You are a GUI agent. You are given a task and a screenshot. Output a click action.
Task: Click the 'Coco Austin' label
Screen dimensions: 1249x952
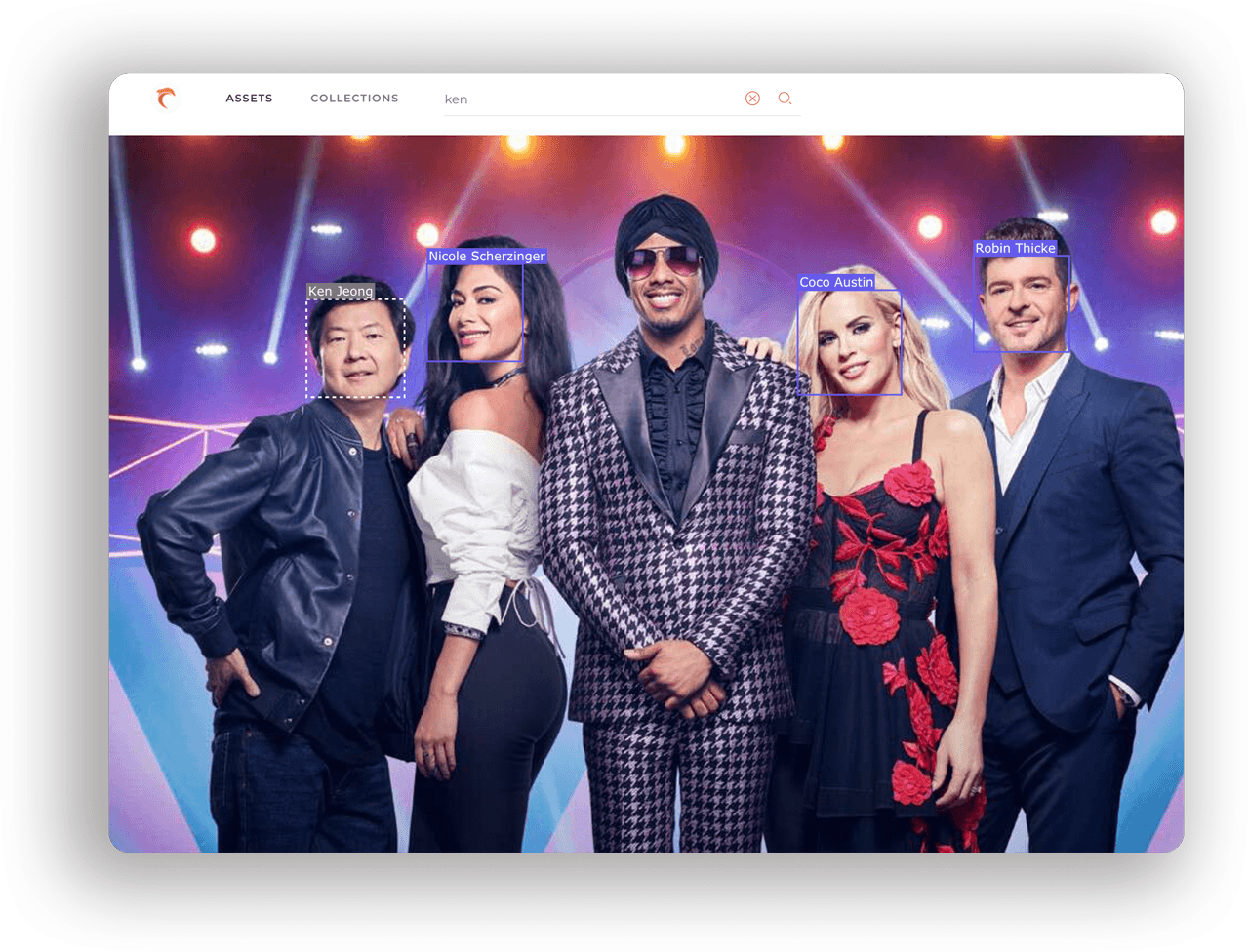pos(836,282)
